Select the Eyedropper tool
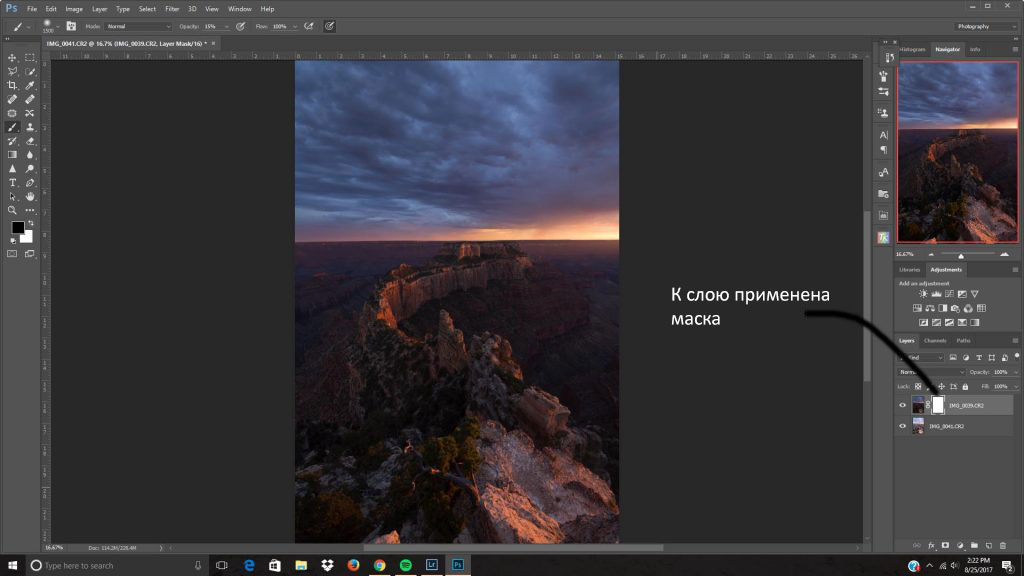 pyautogui.click(x=29, y=86)
